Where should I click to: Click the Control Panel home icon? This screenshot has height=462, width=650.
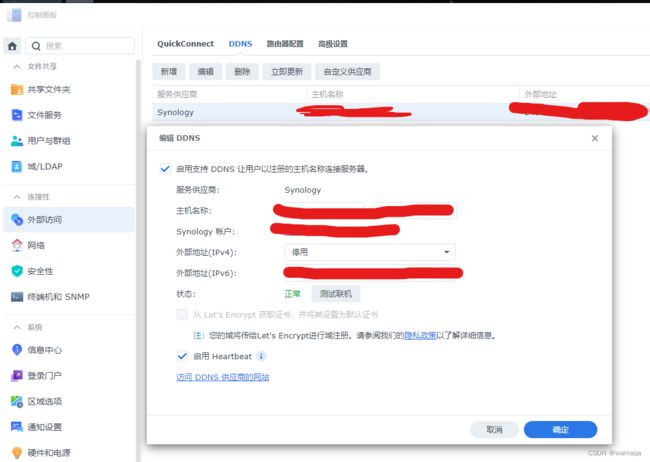click(x=12, y=46)
